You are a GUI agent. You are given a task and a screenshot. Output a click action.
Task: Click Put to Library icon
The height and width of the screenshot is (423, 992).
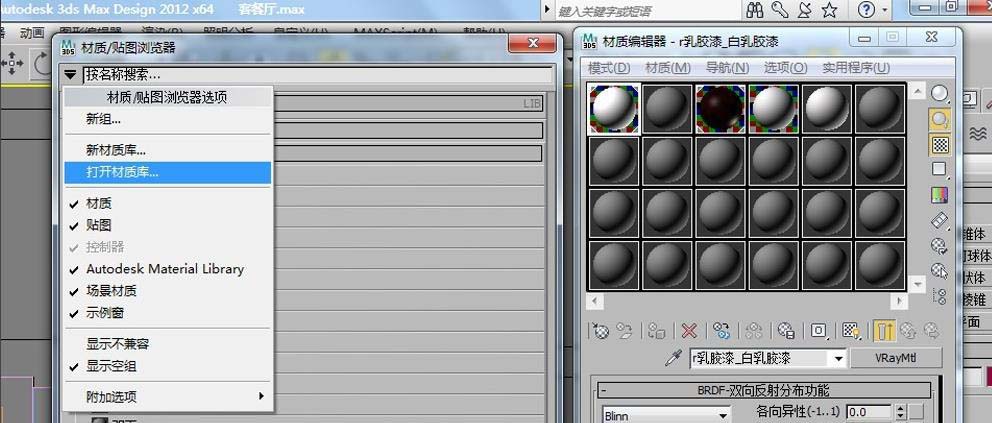coord(786,330)
